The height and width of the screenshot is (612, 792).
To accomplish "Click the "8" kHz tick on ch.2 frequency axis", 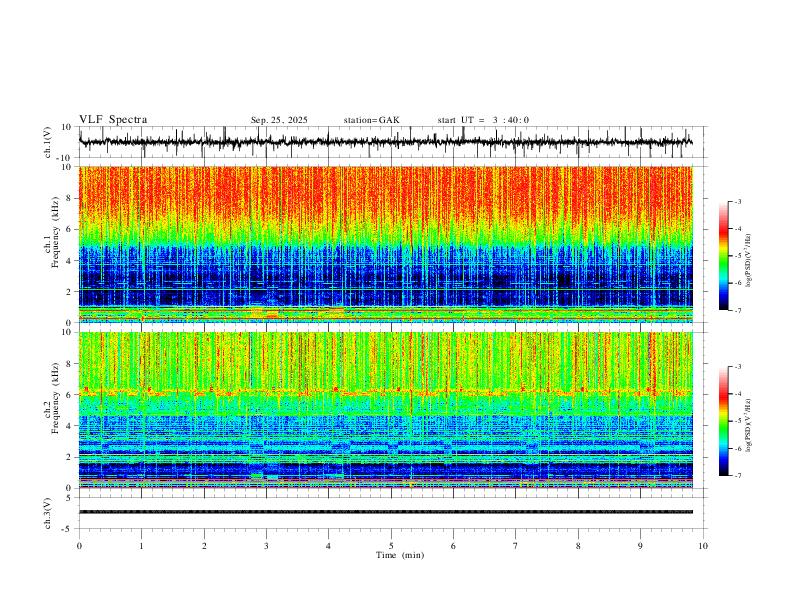I will [x=70, y=364].
